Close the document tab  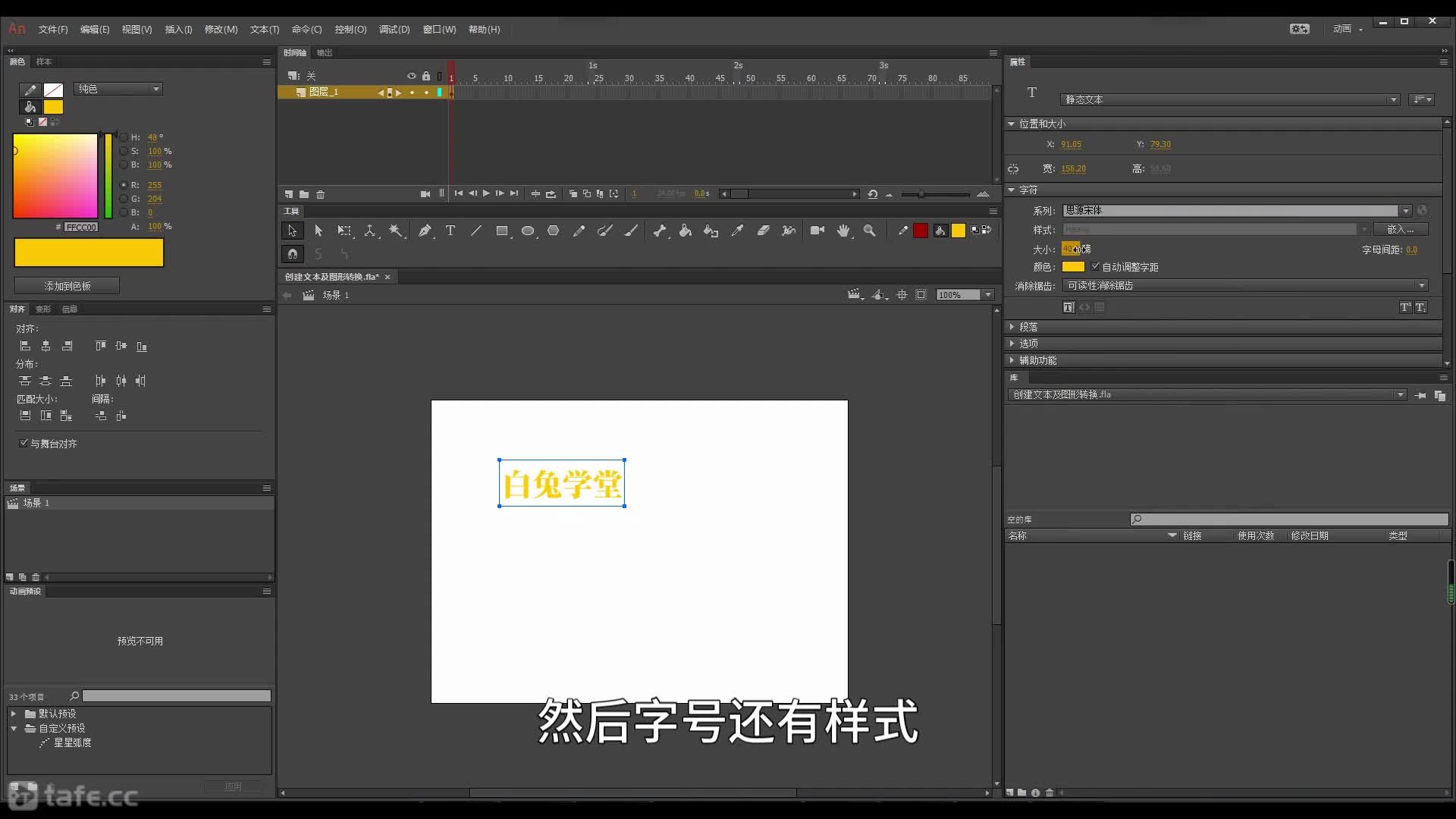(388, 277)
